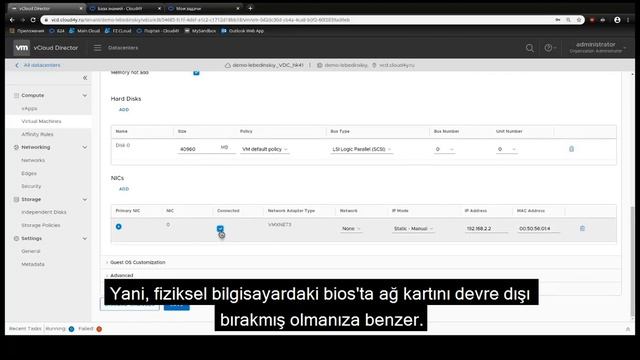
Task: Open Metadata in sidebar
Action: click(33, 264)
